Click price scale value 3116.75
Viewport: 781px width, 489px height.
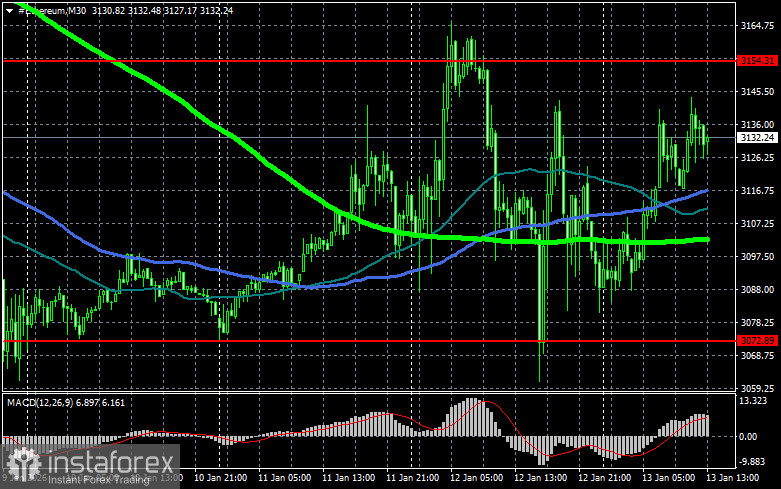pyautogui.click(x=757, y=191)
